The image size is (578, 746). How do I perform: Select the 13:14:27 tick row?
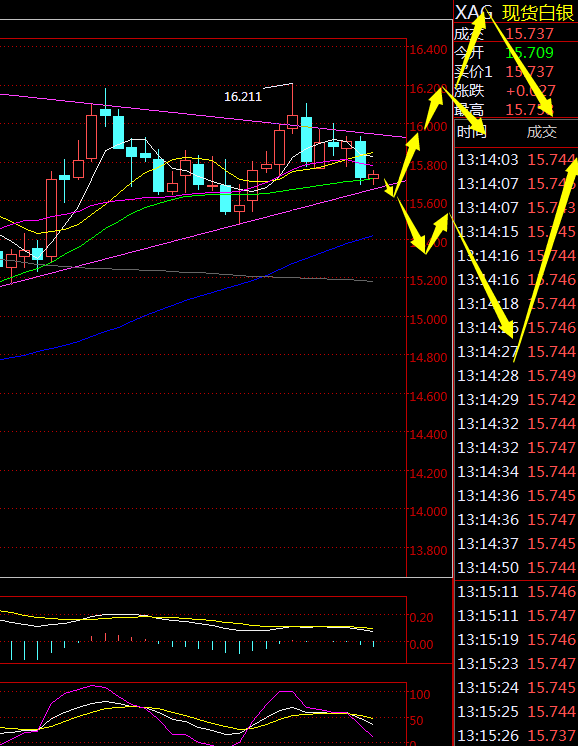pyautogui.click(x=516, y=352)
